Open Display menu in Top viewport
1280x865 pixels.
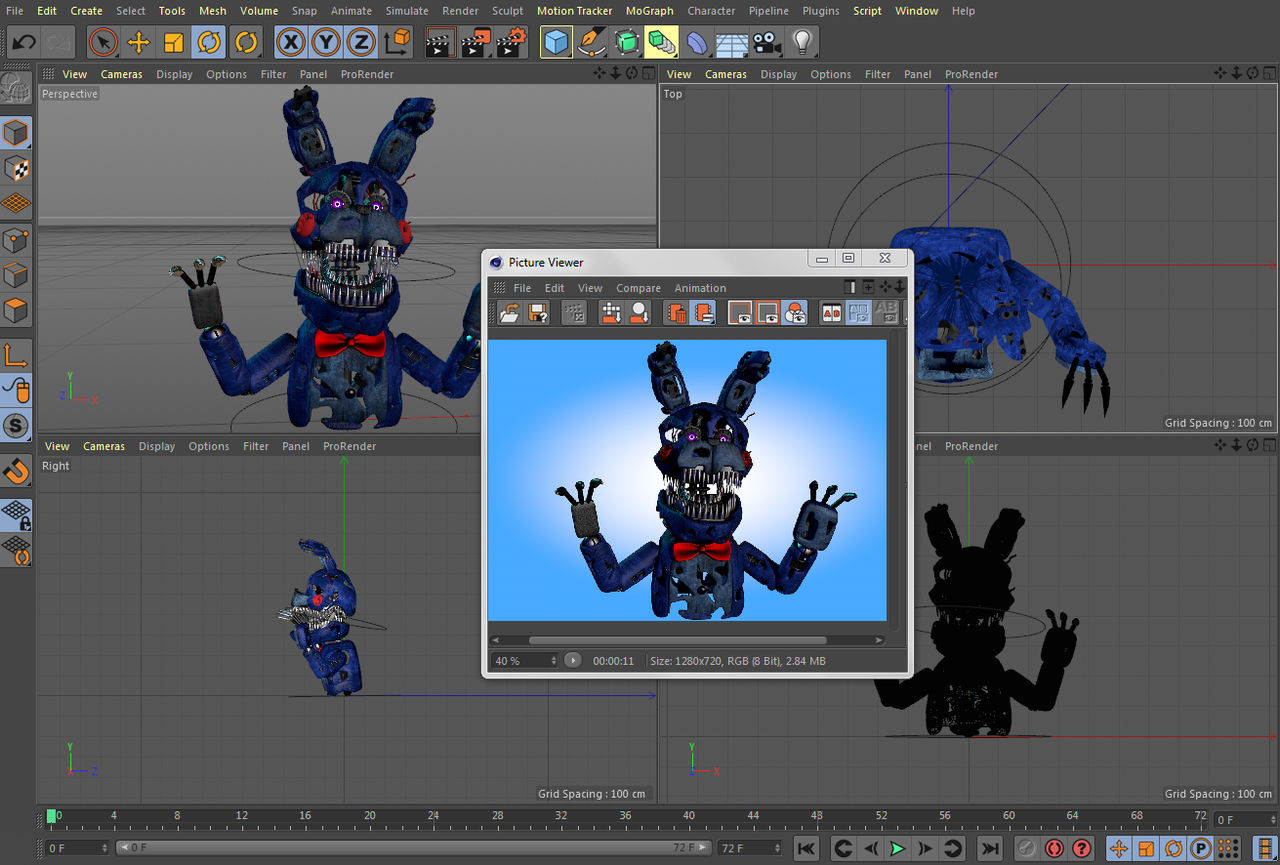tap(778, 74)
